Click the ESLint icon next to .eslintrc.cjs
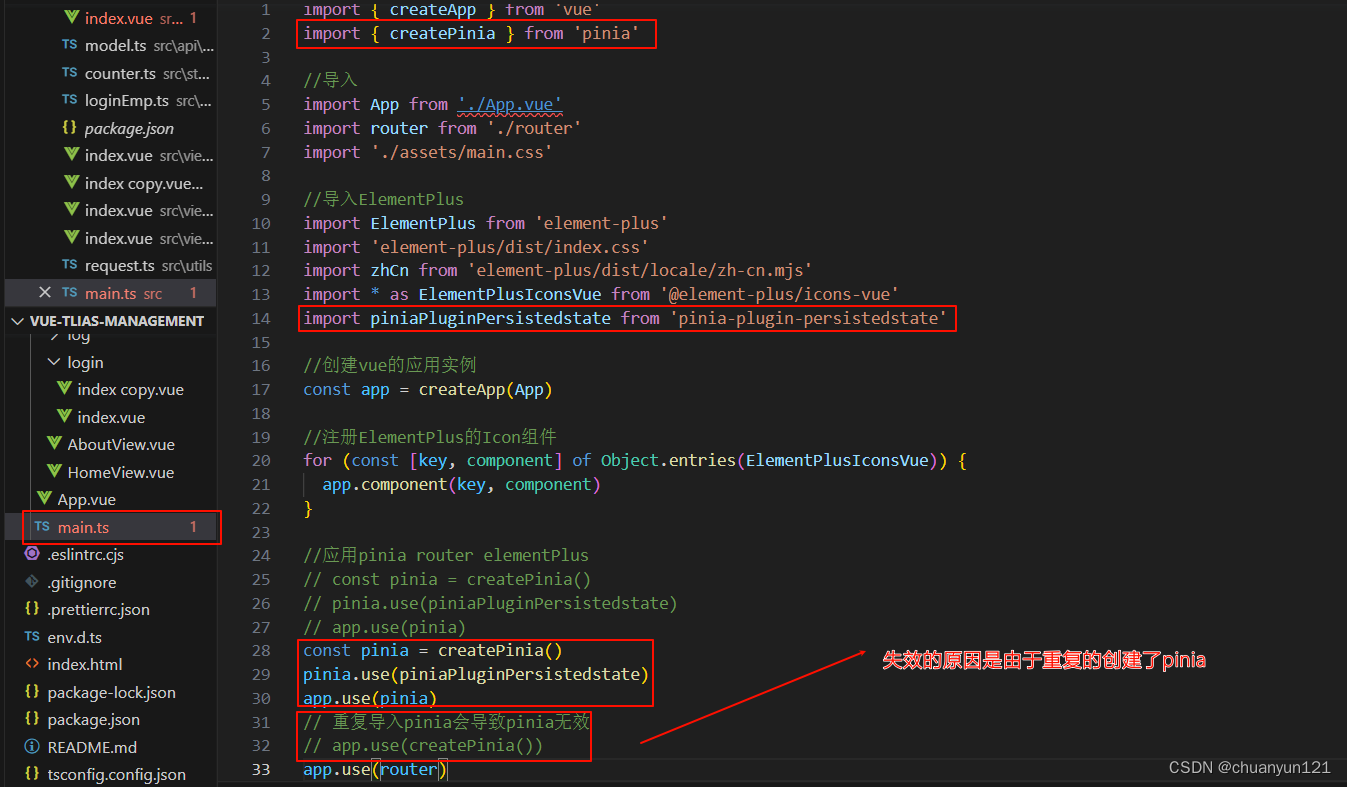 (31, 554)
